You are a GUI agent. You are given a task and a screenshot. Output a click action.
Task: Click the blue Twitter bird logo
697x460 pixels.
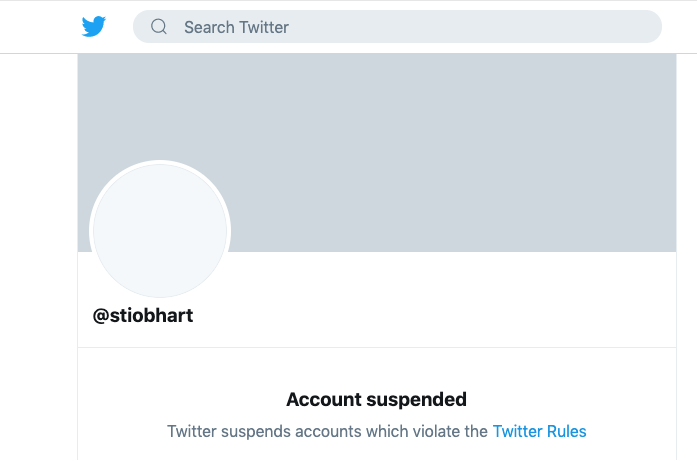(x=94, y=27)
